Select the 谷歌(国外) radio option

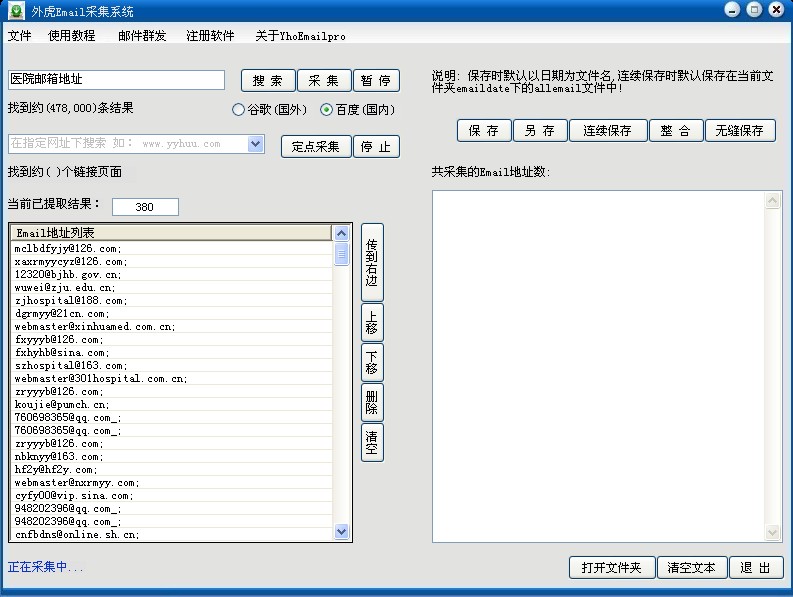pos(269,109)
